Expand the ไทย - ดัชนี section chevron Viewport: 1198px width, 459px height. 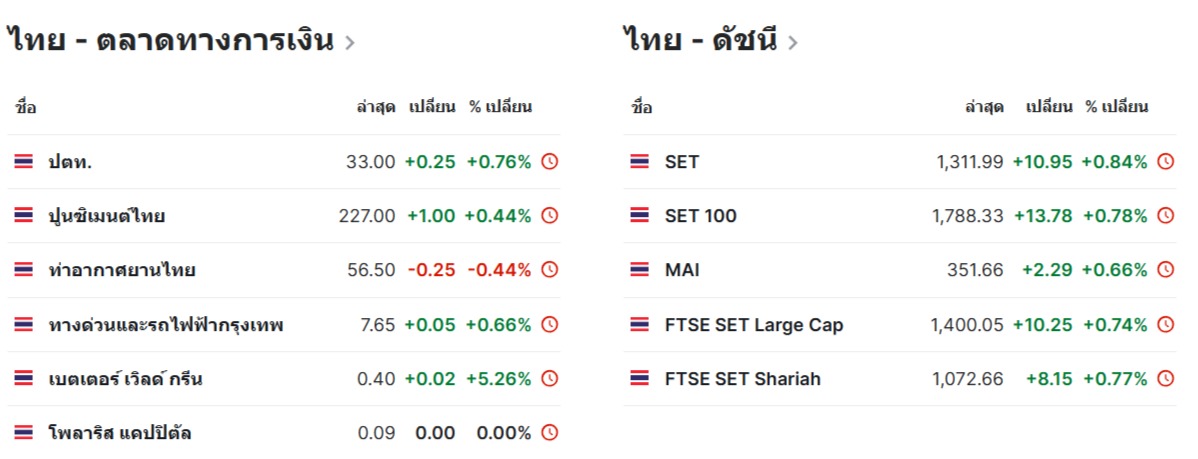click(792, 42)
